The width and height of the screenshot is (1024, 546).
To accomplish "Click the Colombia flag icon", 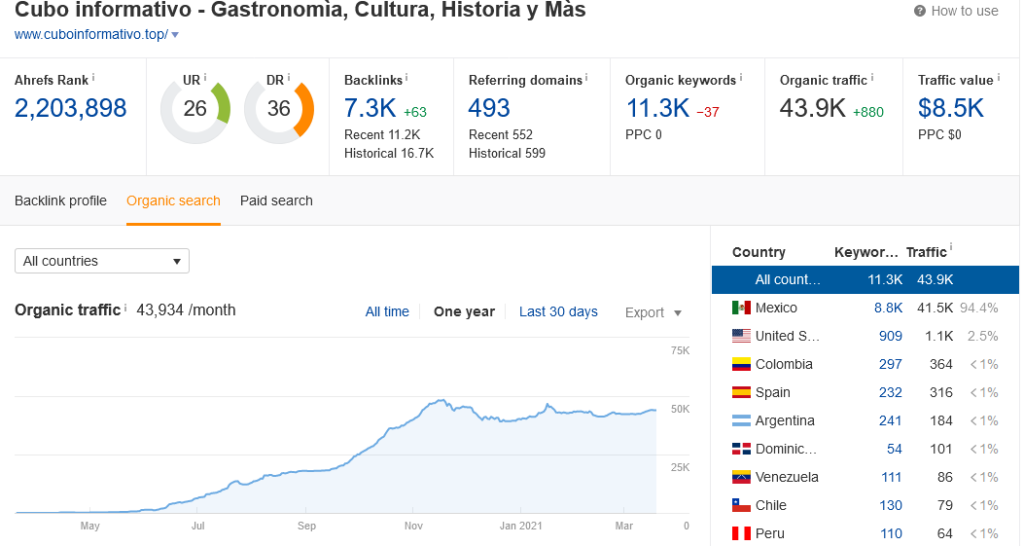I will click(741, 364).
